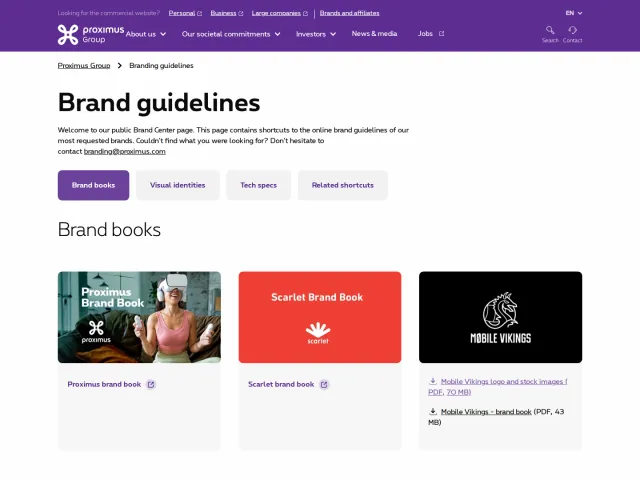The height and width of the screenshot is (480, 640).
Task: Click external-link icon after Proximus brand book
Action: click(151, 384)
